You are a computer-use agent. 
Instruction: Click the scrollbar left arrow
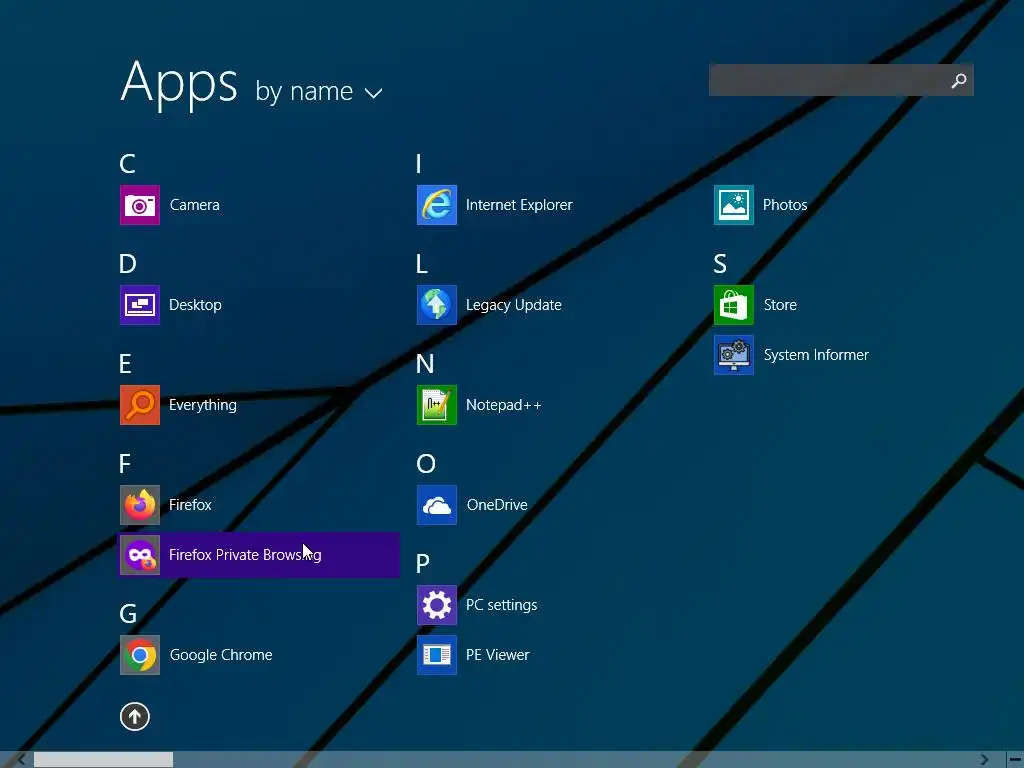[22, 760]
